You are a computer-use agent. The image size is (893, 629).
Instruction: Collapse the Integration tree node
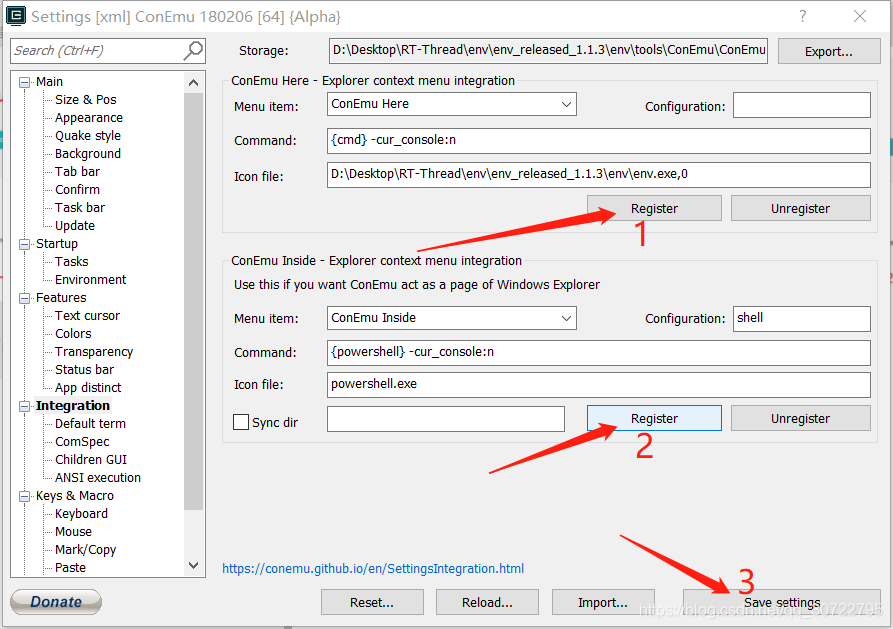(24, 406)
